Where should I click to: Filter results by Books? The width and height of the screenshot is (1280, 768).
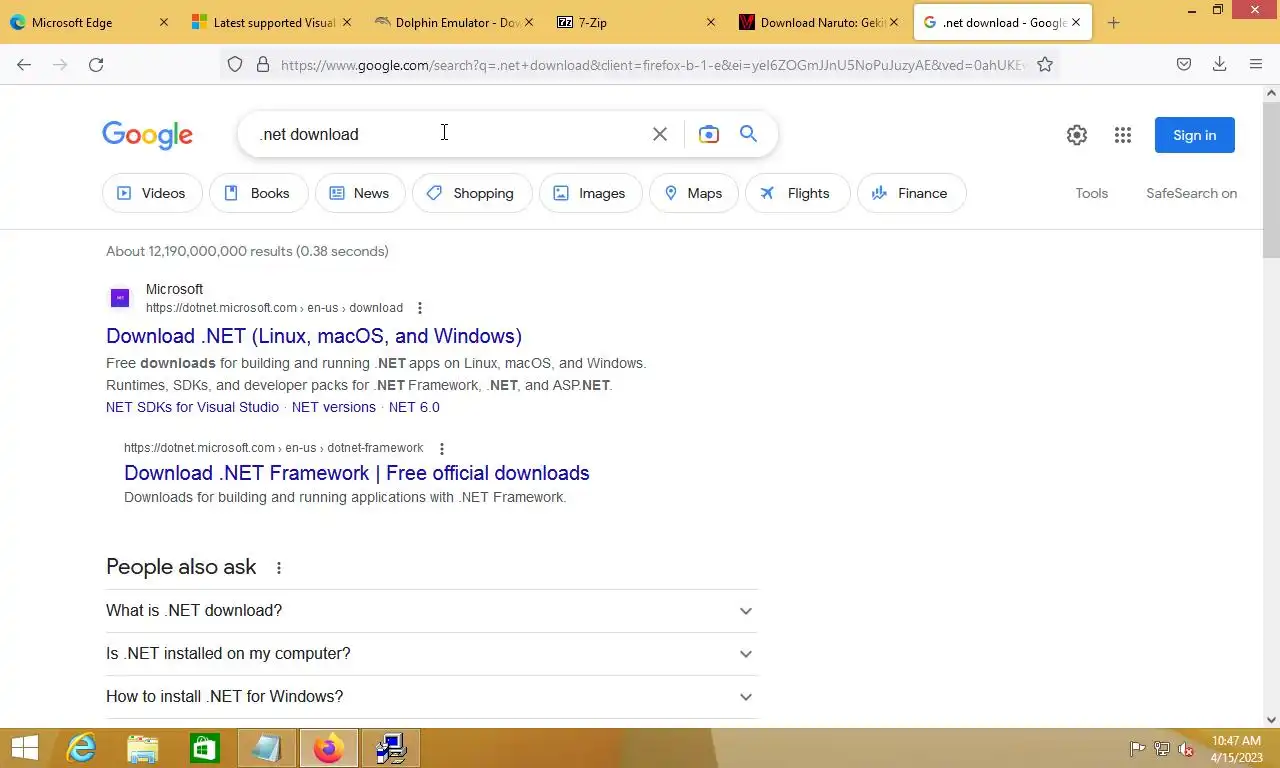click(x=258, y=193)
